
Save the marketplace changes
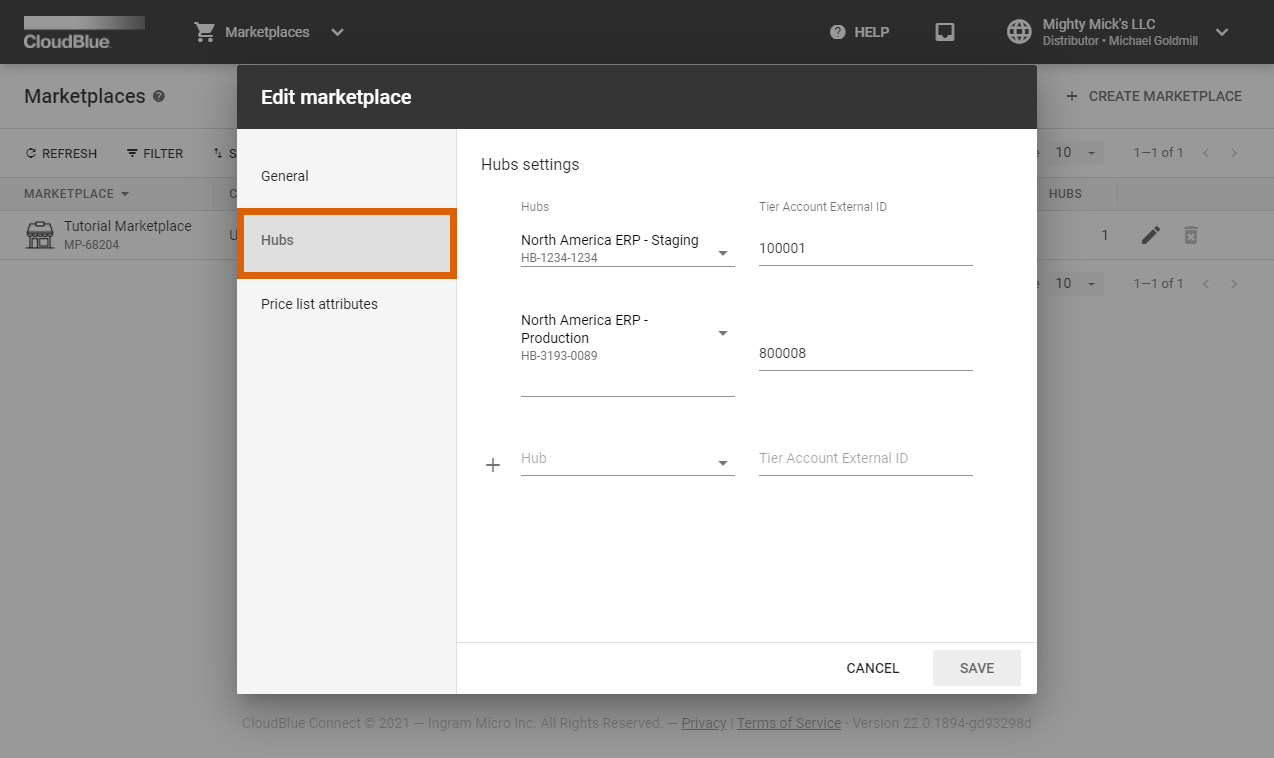tap(976, 667)
